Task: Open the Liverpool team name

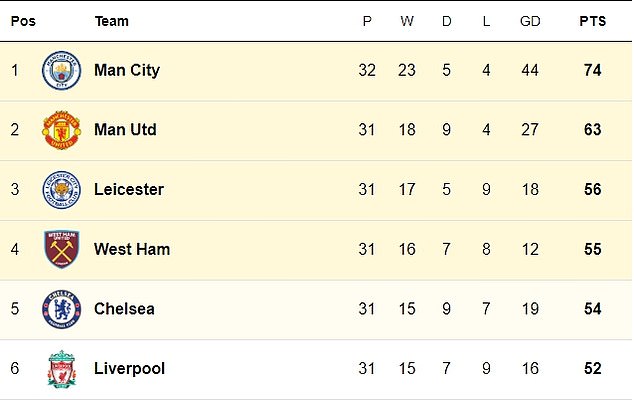Action: click(x=129, y=369)
